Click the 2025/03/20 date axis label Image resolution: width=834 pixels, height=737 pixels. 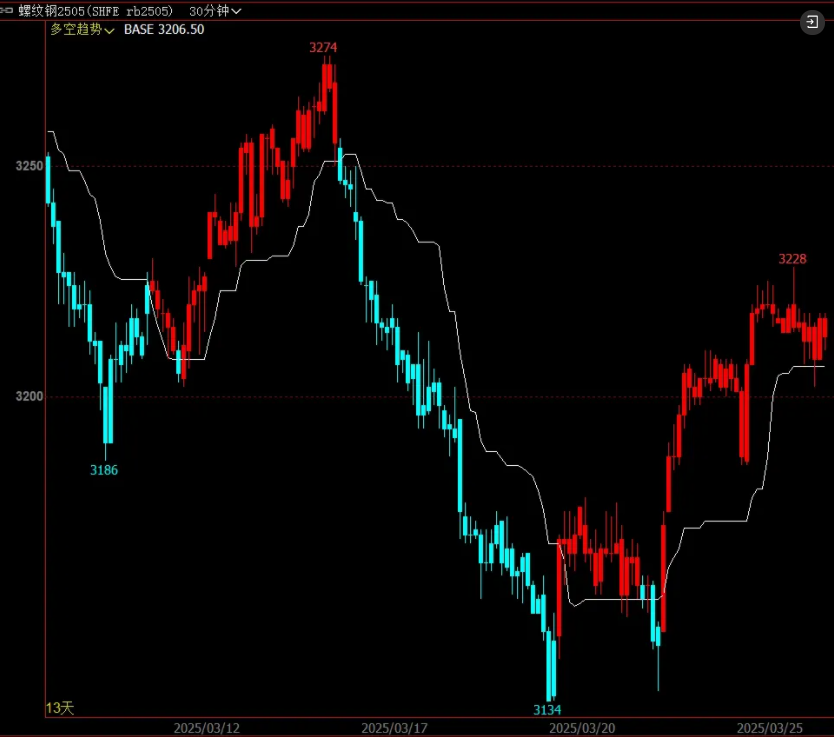[x=582, y=728]
